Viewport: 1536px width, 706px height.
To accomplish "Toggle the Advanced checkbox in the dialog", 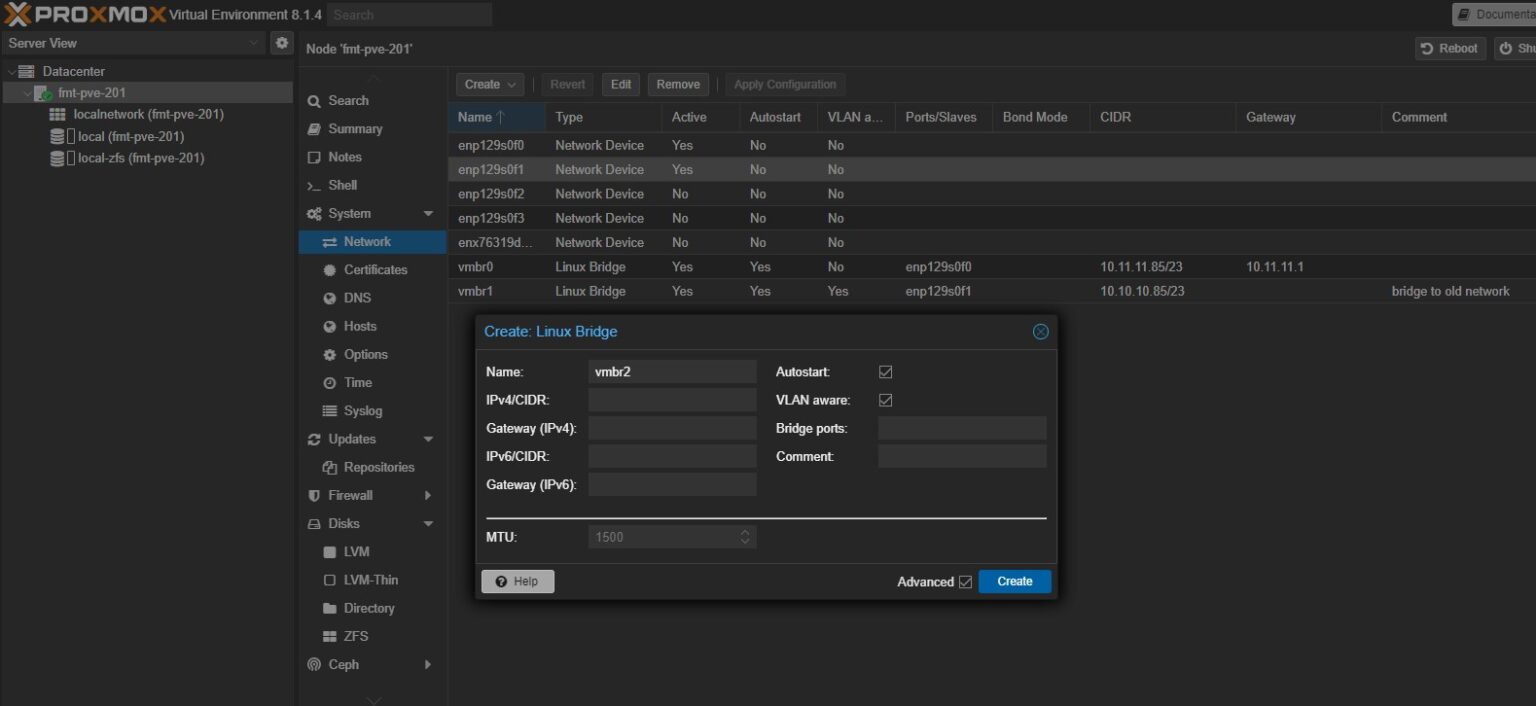I will pyautogui.click(x=964, y=581).
